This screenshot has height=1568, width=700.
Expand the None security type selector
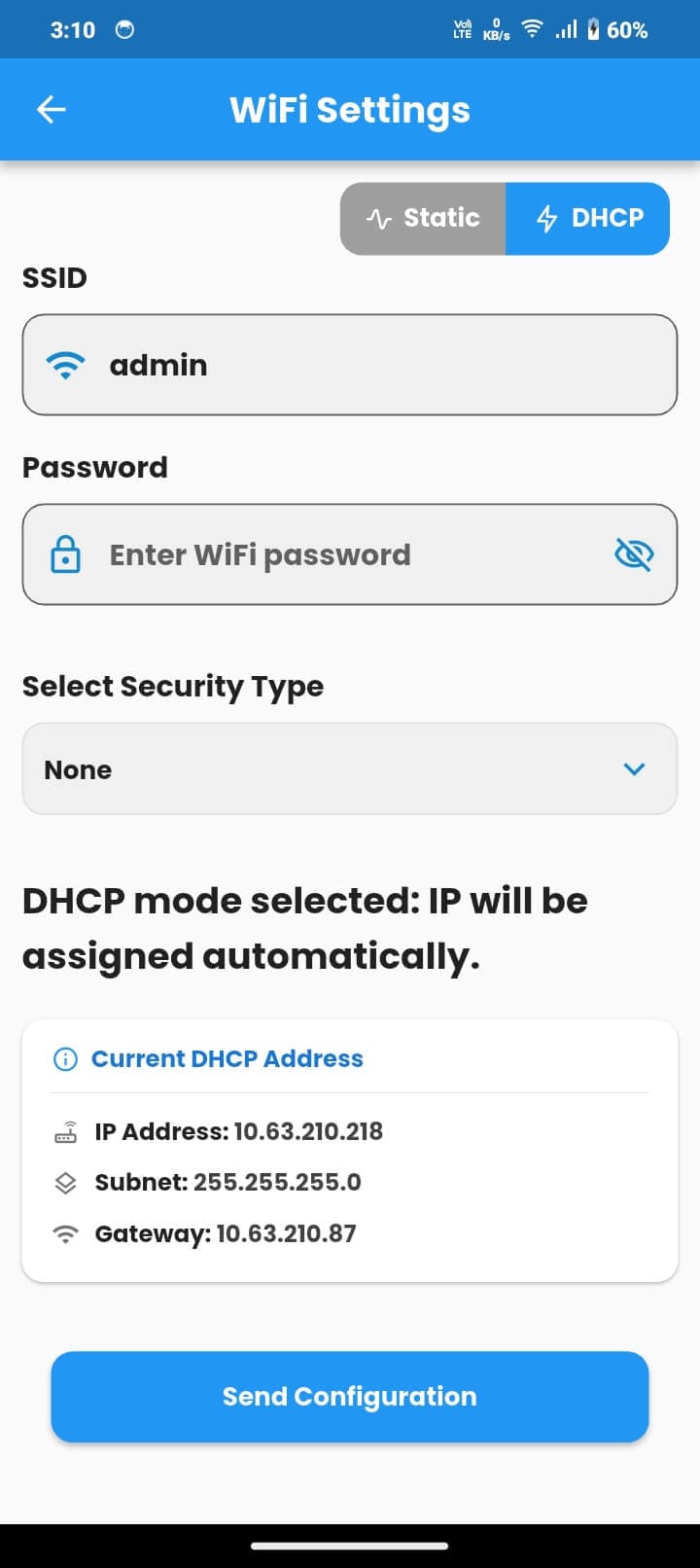click(x=350, y=768)
